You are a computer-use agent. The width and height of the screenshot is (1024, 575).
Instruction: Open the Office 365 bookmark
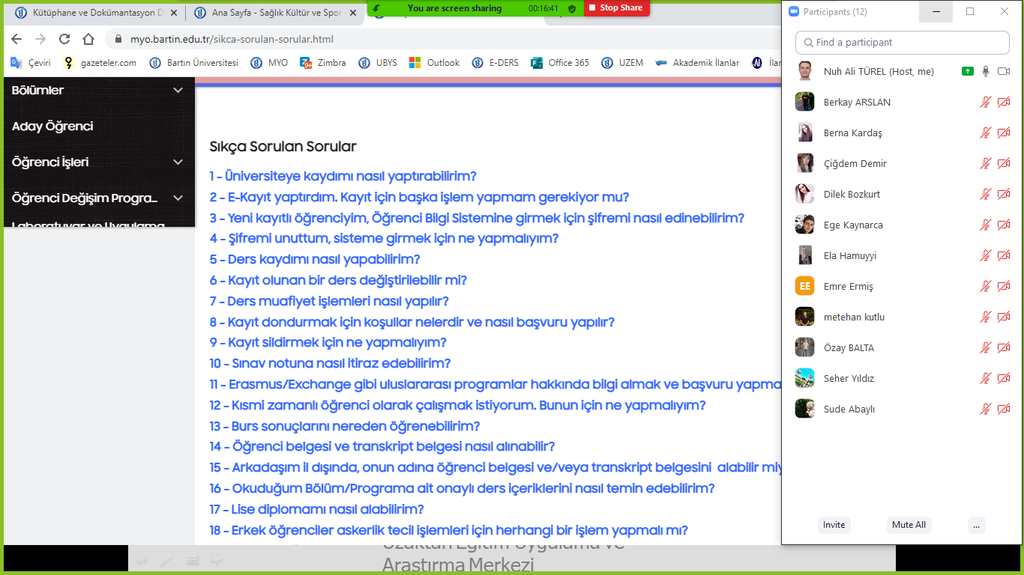pyautogui.click(x=560, y=63)
